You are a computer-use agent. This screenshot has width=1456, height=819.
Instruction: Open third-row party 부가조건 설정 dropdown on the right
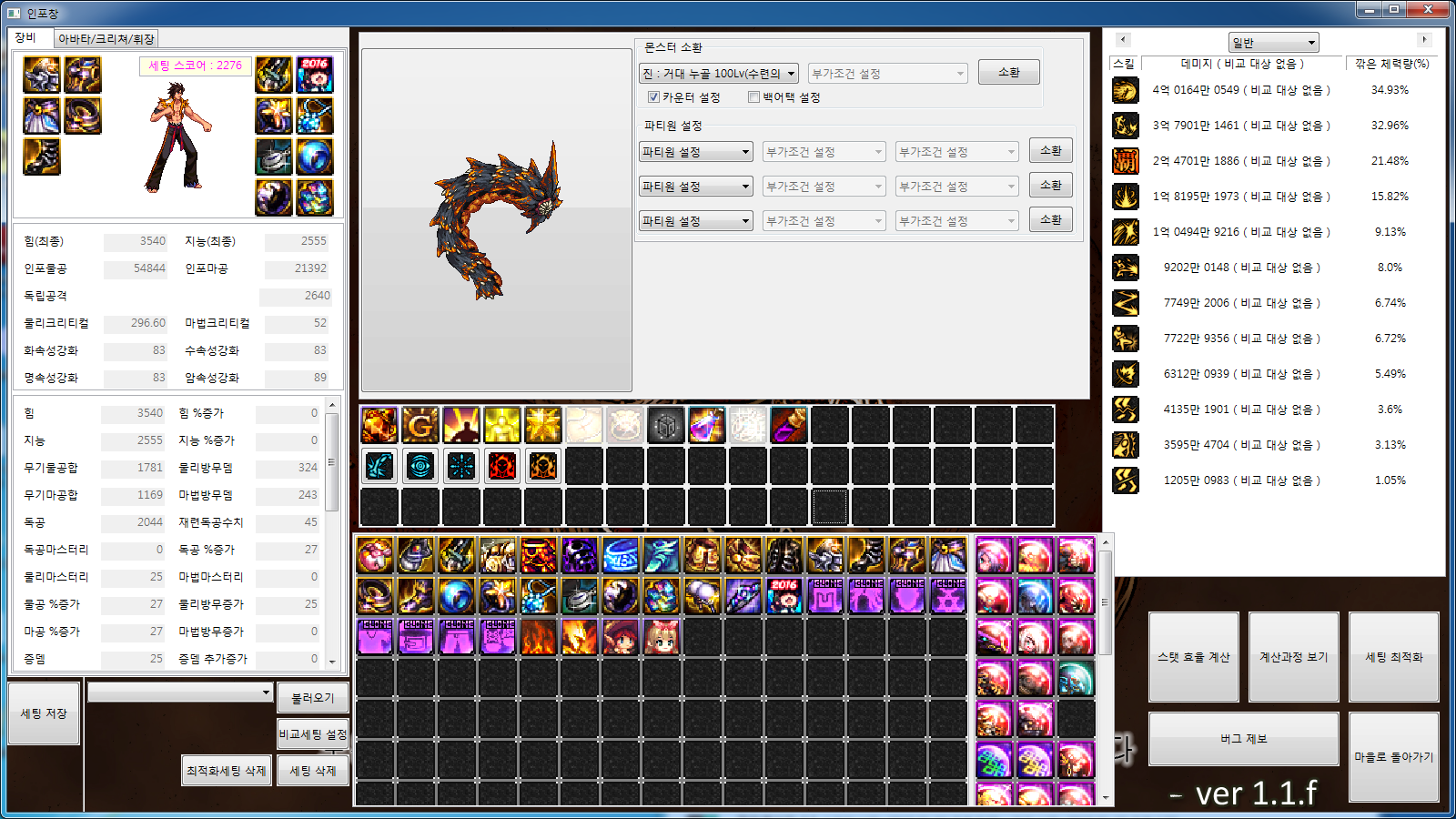point(956,221)
